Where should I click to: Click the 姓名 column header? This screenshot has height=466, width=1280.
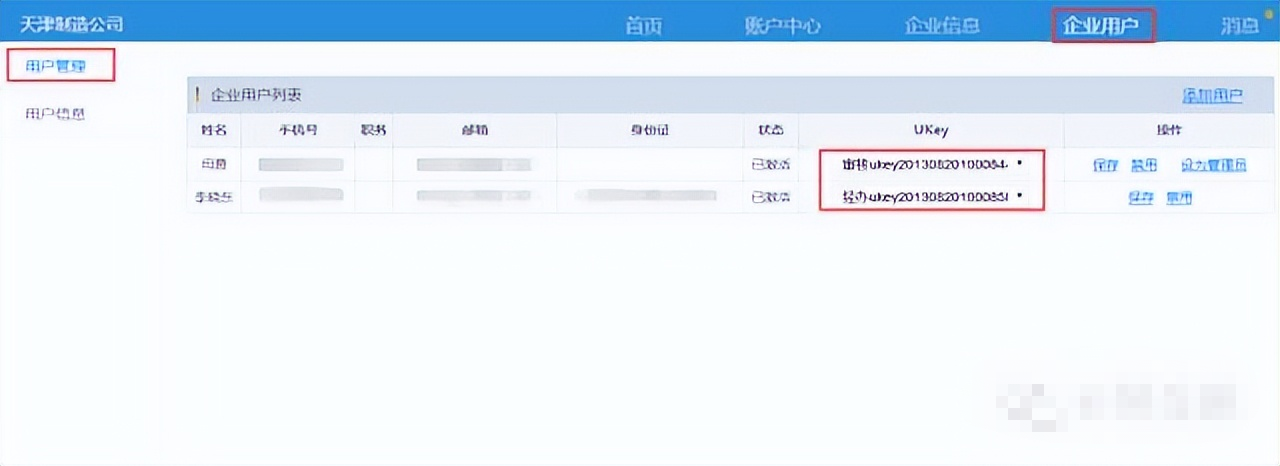coord(214,130)
